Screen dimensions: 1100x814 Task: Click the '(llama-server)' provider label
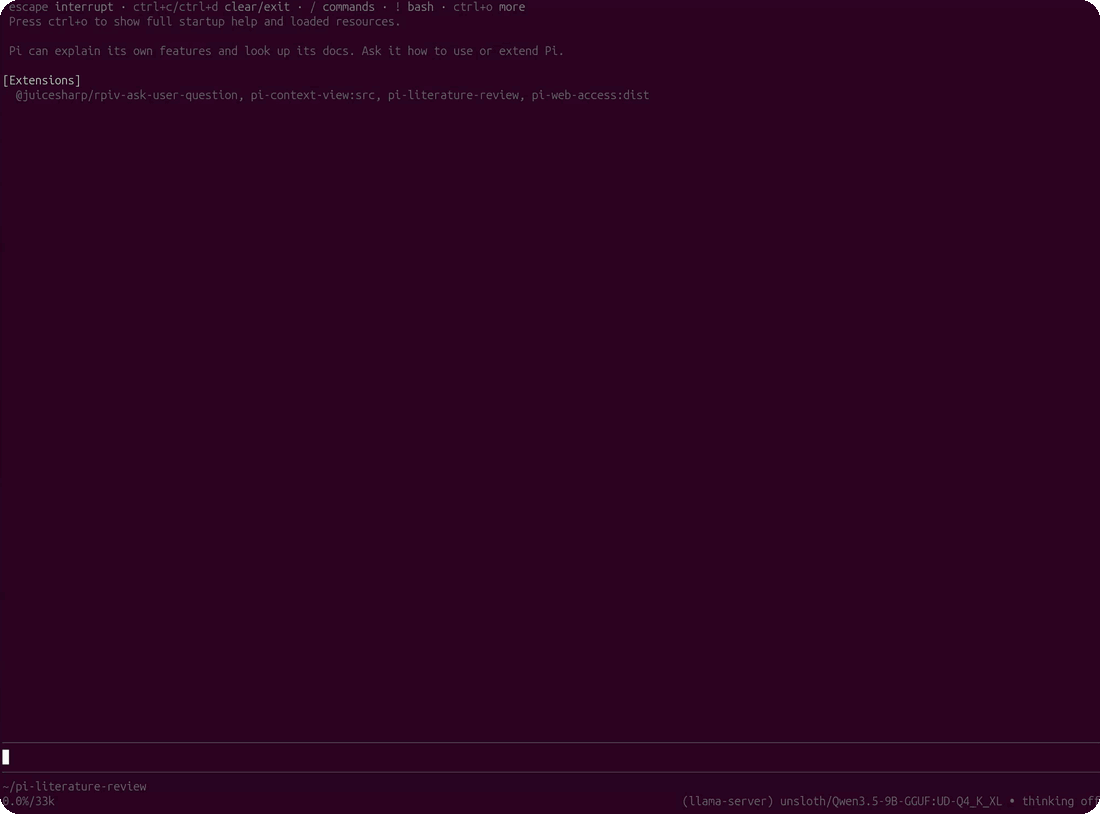pyautogui.click(x=727, y=801)
